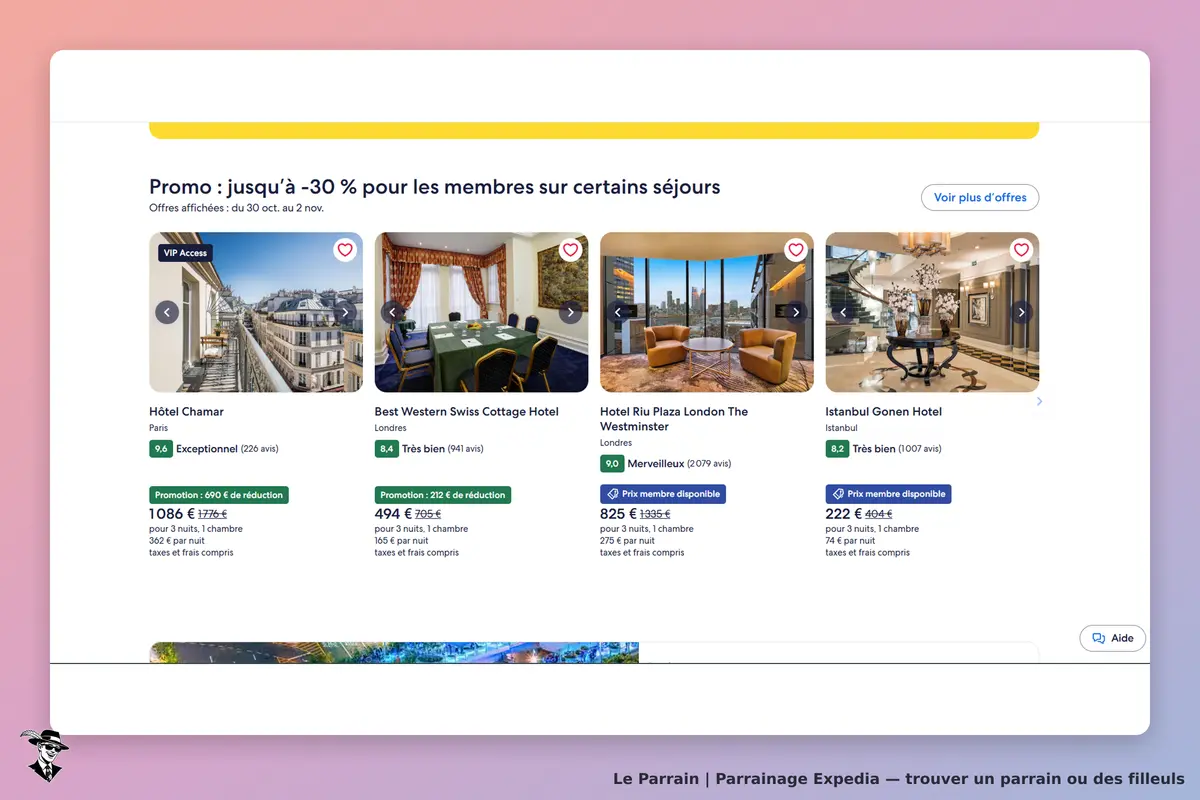Click the (226 avis) review count

(258, 449)
